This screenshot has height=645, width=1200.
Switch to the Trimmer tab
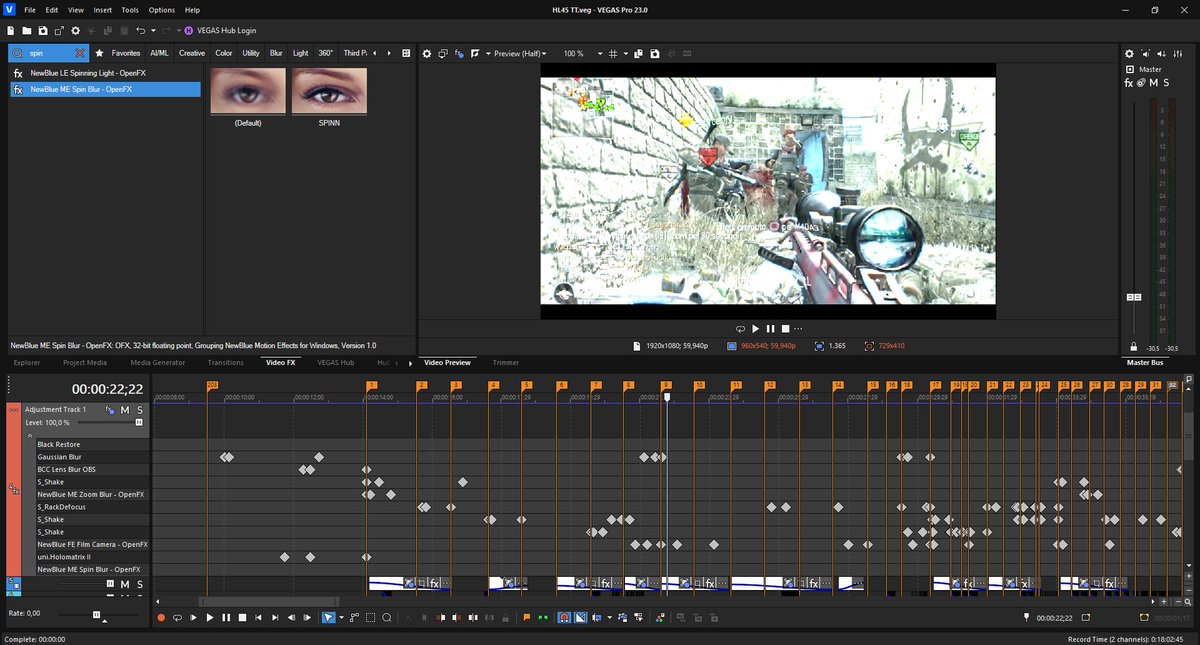506,362
